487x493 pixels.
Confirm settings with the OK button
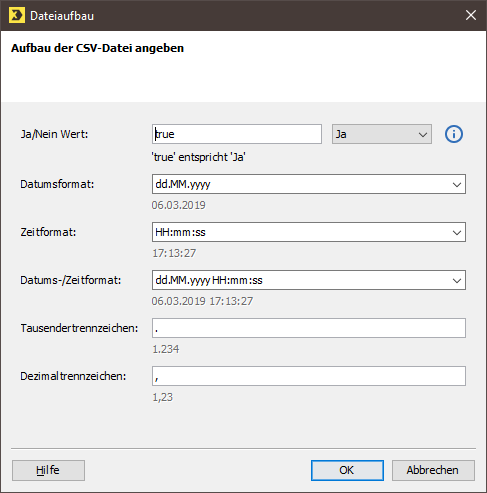(347, 470)
